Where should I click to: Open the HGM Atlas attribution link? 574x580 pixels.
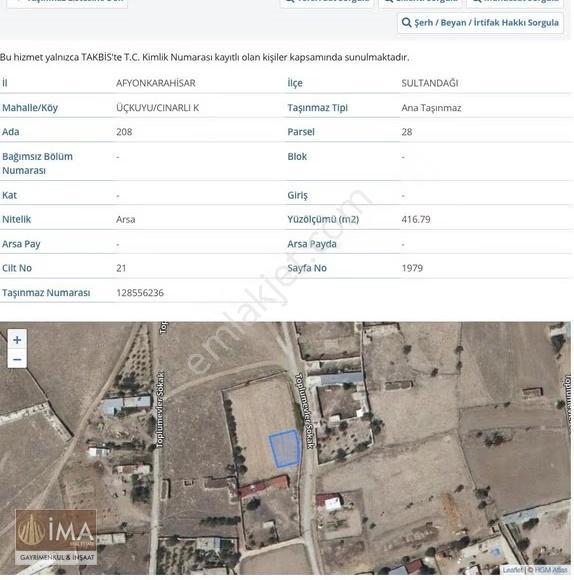(551, 570)
